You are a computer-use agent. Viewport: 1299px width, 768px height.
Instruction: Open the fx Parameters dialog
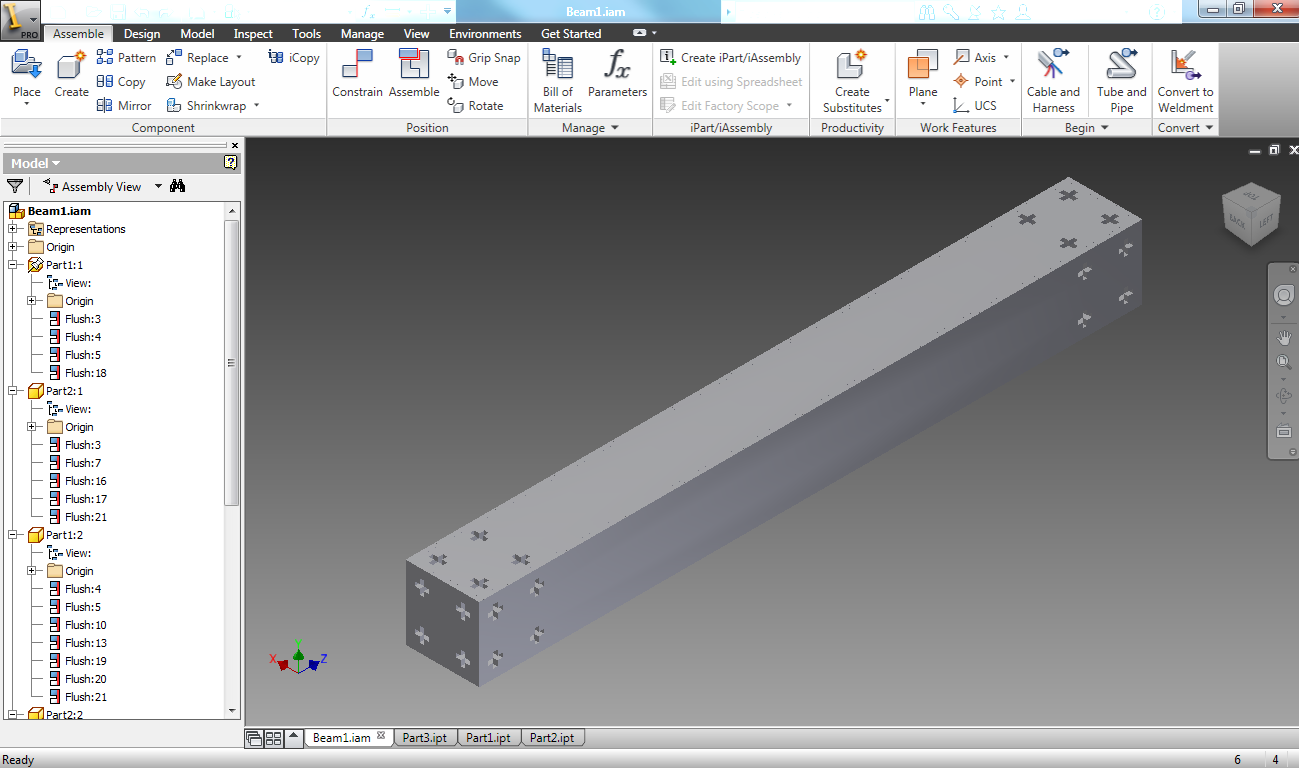617,76
